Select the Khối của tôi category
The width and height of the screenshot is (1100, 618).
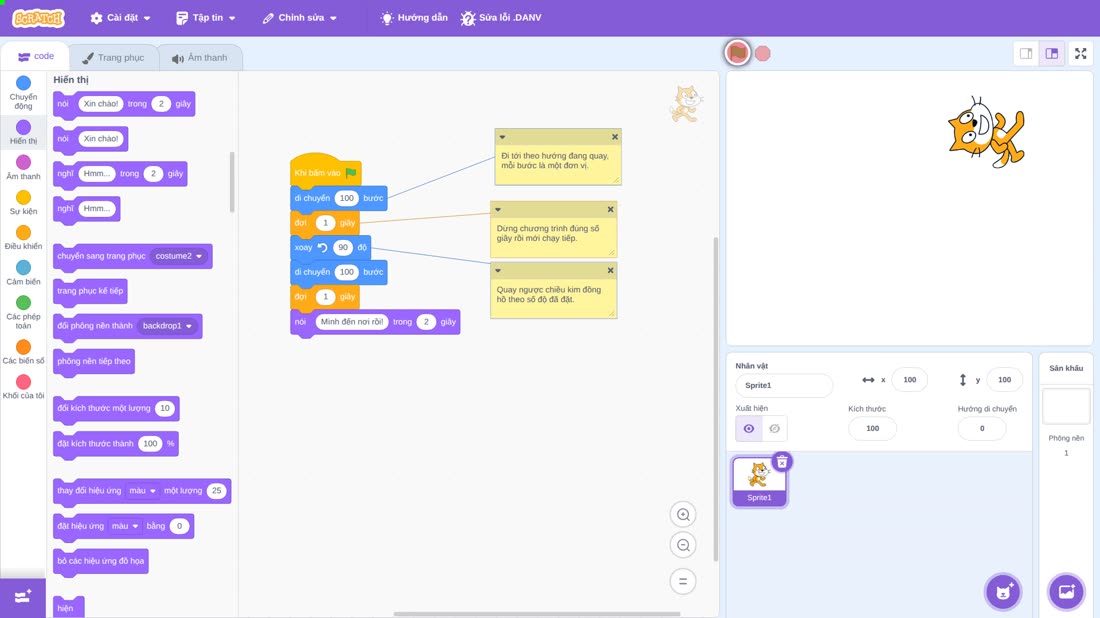(23, 388)
